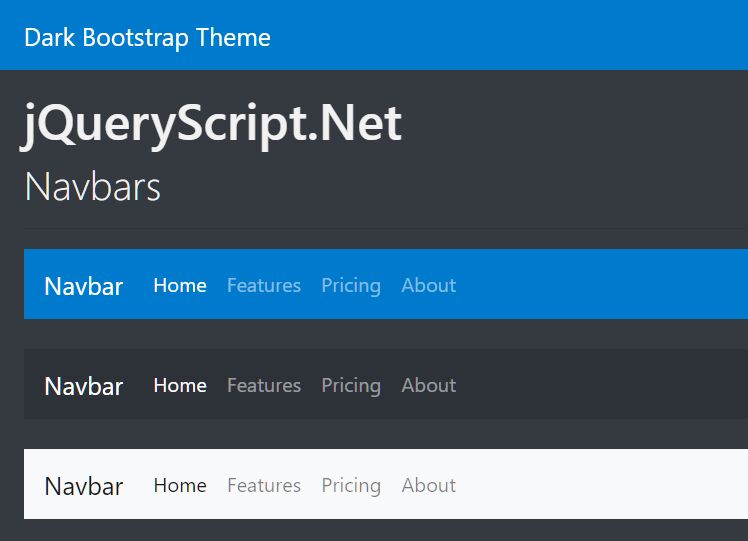
Task: Click the Navbars section heading
Action: coord(93,187)
